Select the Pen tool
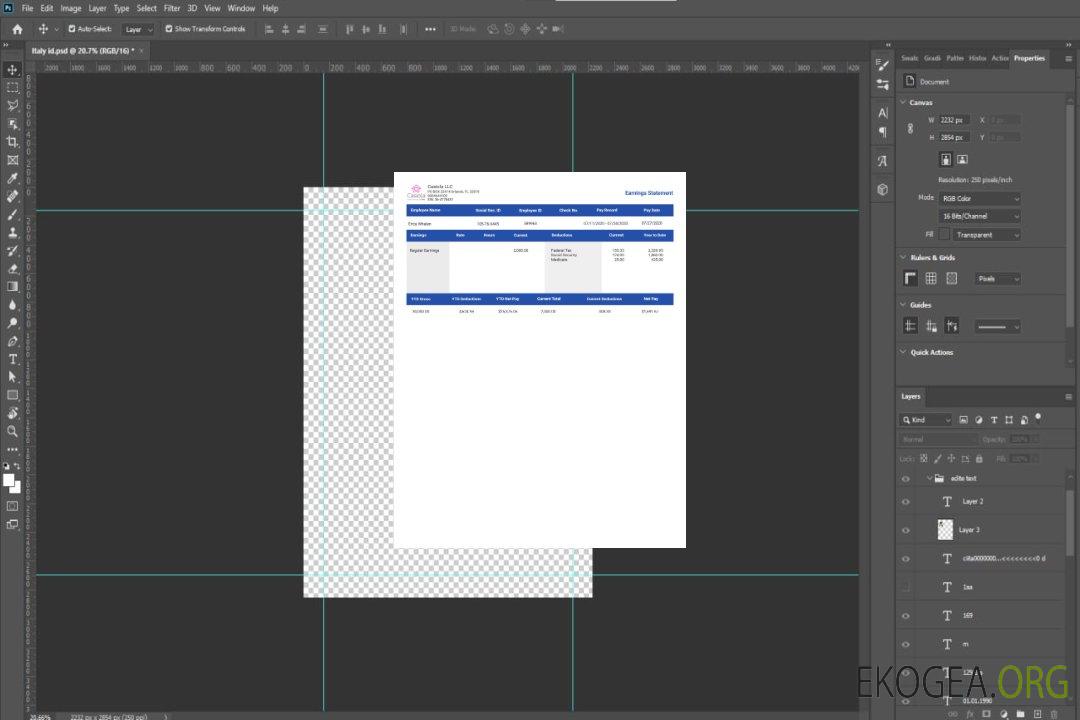 [12, 341]
